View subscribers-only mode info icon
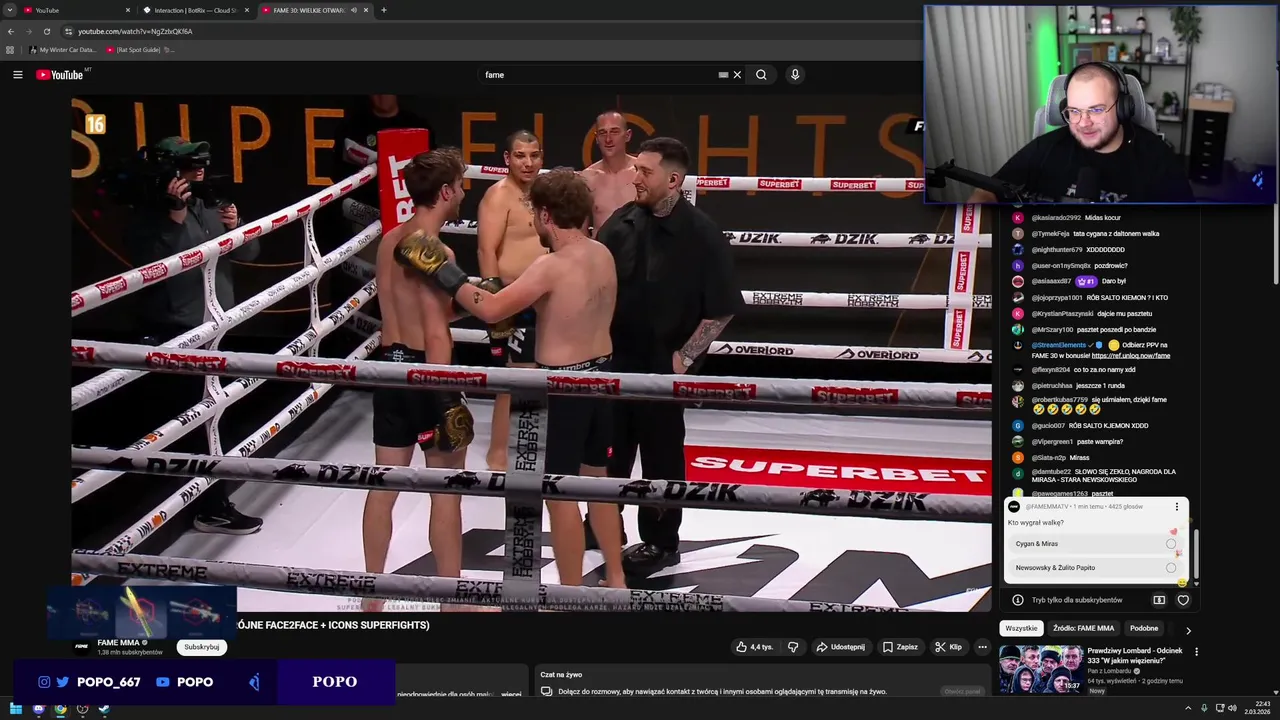 [1017, 600]
